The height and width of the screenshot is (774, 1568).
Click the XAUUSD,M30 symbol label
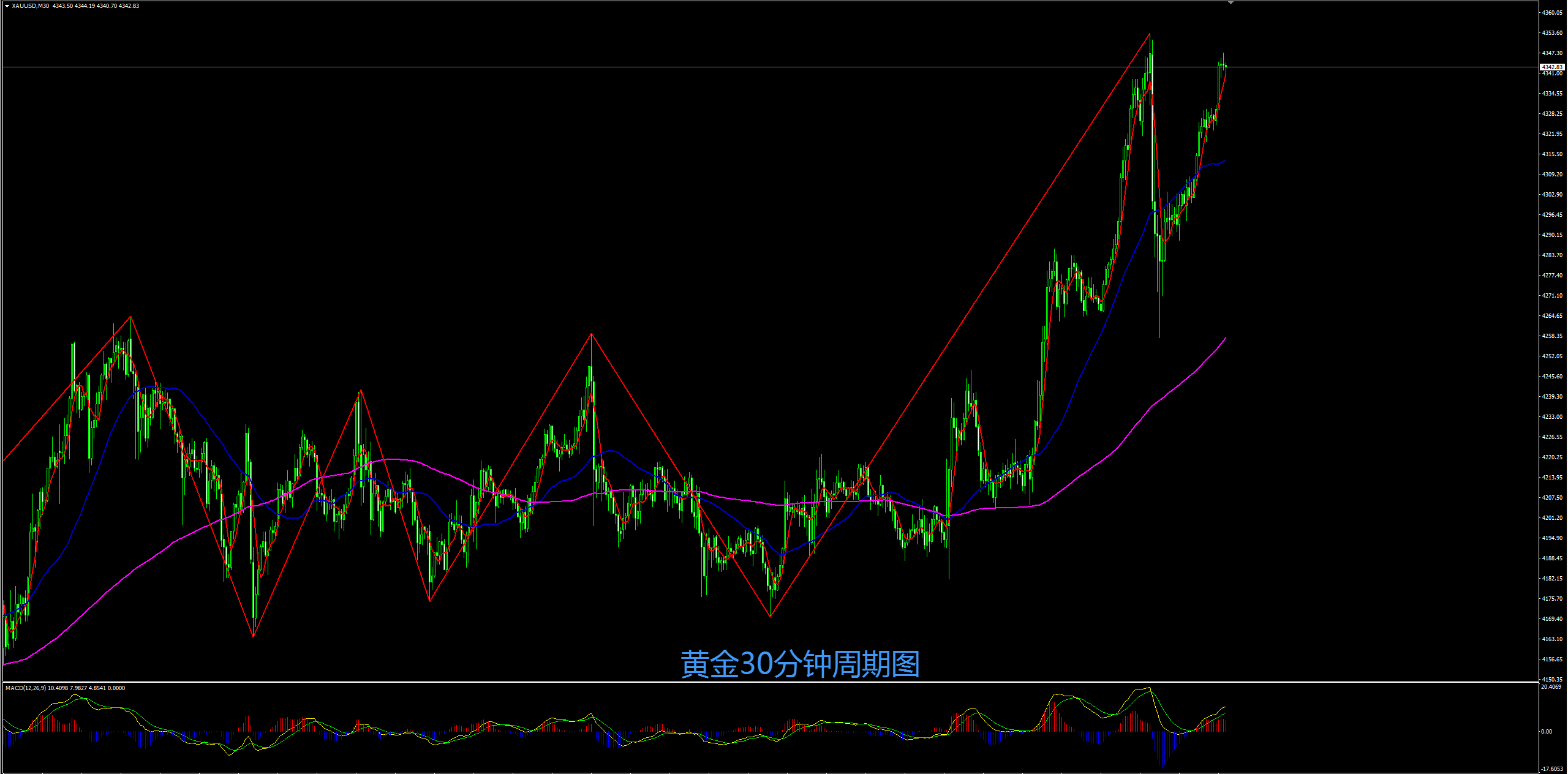coord(31,6)
